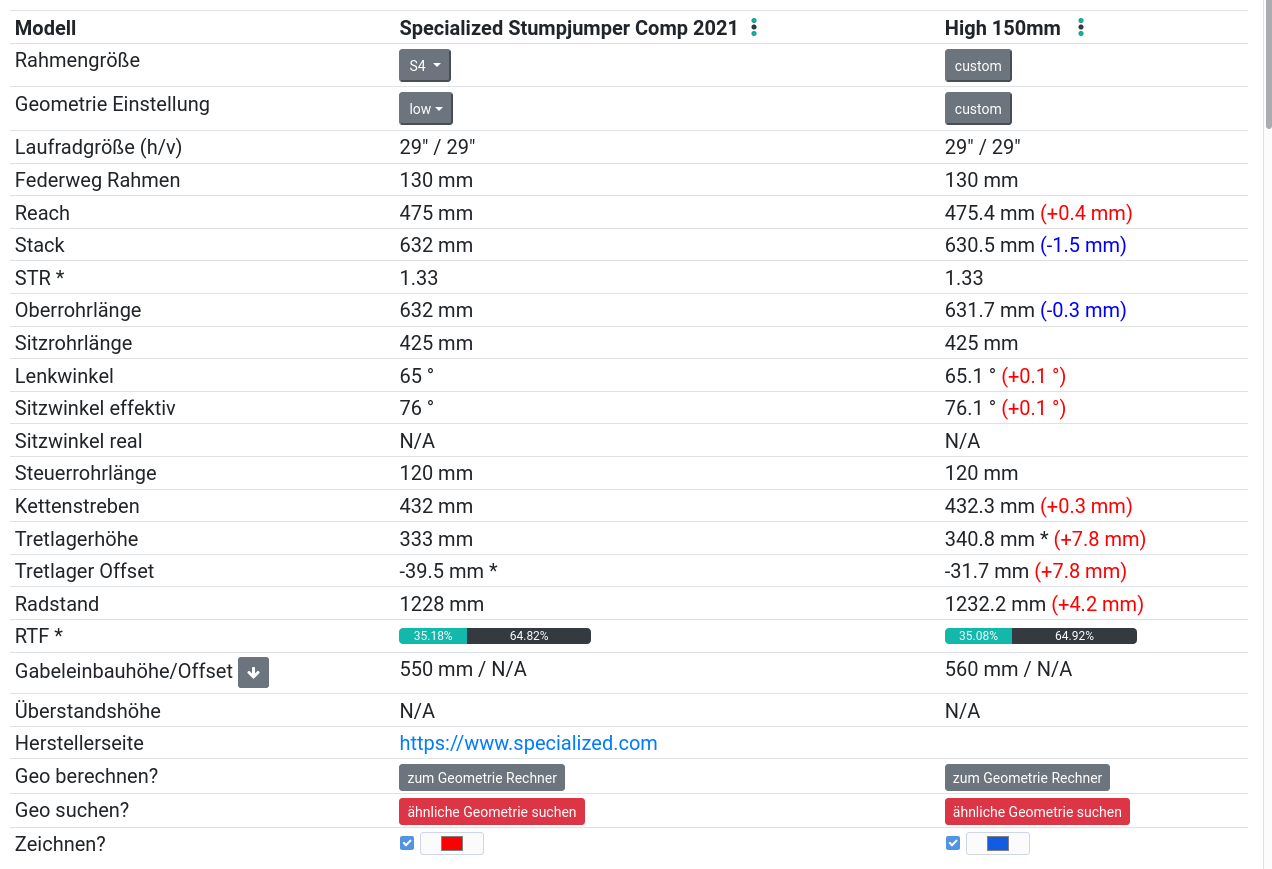Click the Stumpjumper RTF percentage bar
This screenshot has width=1272, height=869.
pos(495,636)
